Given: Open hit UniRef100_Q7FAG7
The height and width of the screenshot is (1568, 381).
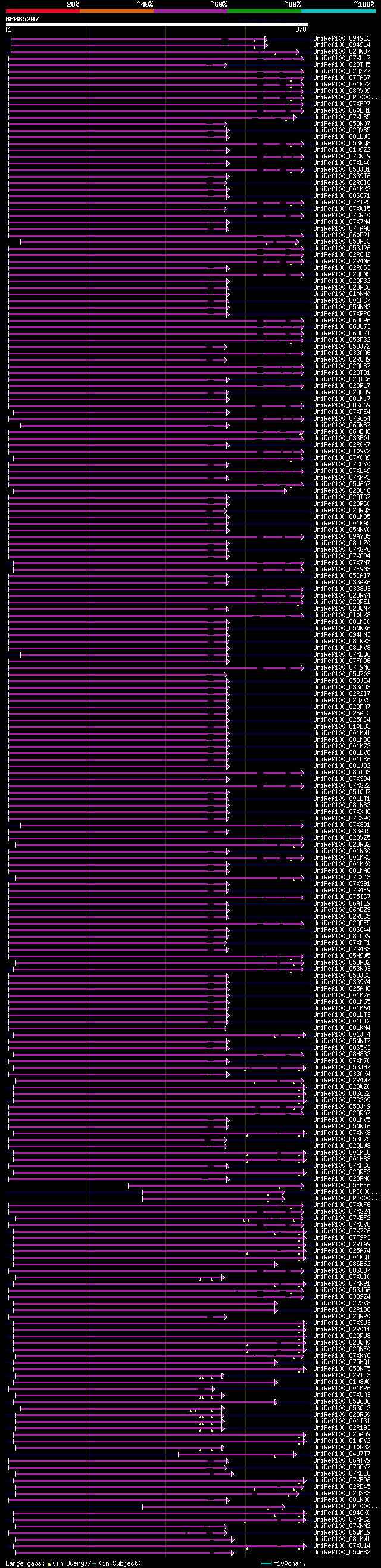Looking at the screenshot, I should click(x=342, y=78).
